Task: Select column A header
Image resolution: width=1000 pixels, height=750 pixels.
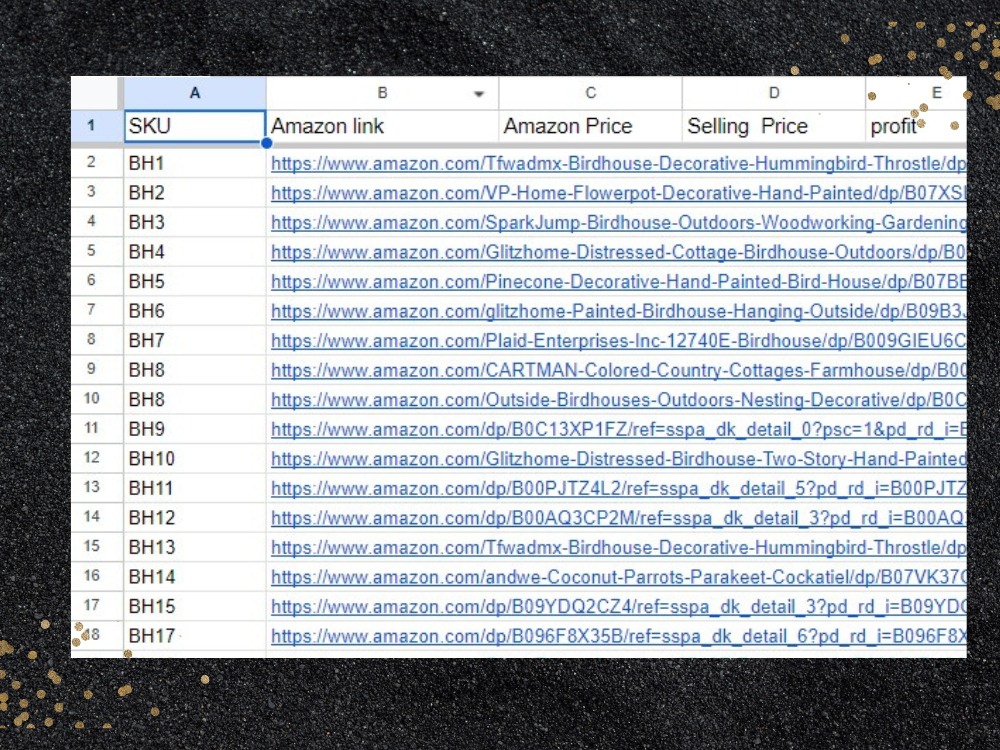Action: (x=195, y=93)
